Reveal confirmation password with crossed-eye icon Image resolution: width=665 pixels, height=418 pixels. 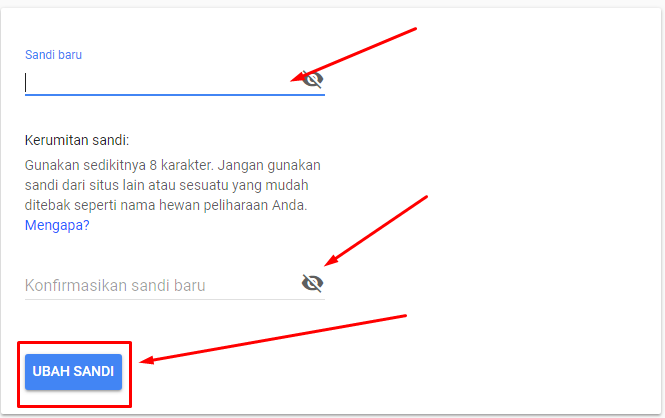pyautogui.click(x=313, y=283)
